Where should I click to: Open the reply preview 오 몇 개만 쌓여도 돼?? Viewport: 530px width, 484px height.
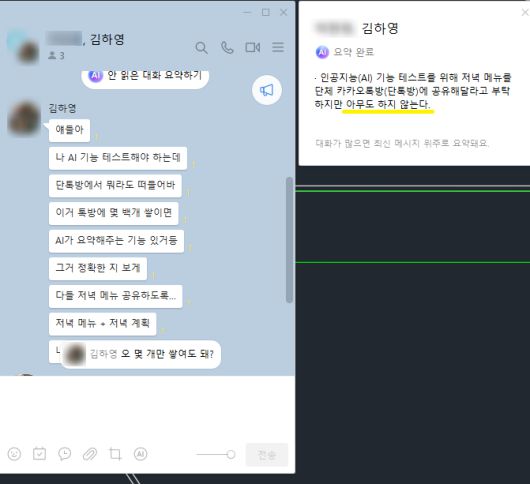pyautogui.click(x=141, y=354)
